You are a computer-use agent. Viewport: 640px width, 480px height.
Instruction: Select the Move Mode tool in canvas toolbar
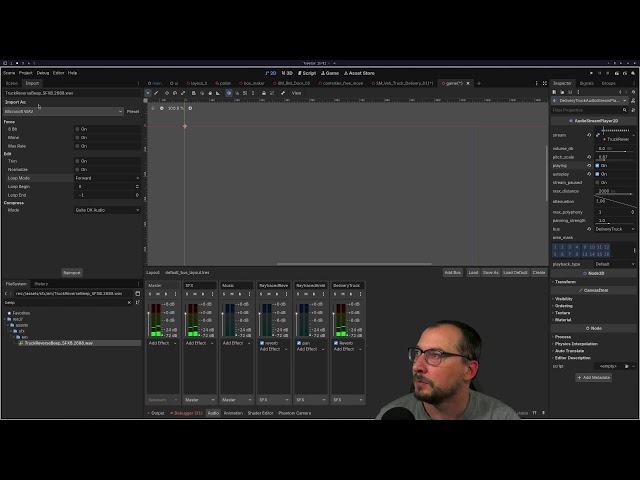pos(167,93)
